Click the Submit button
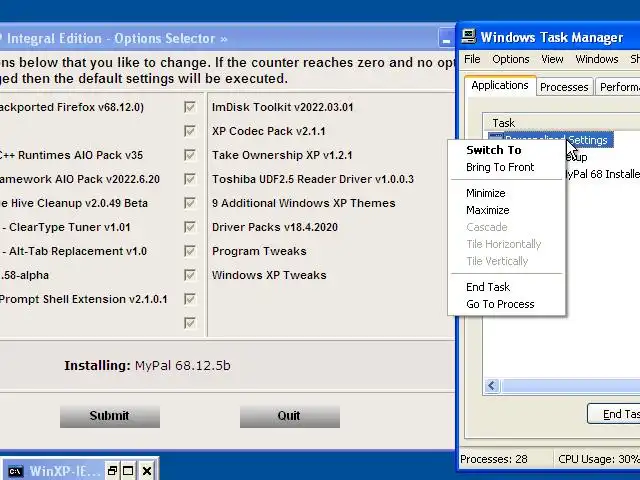The width and height of the screenshot is (640, 480). [109, 416]
